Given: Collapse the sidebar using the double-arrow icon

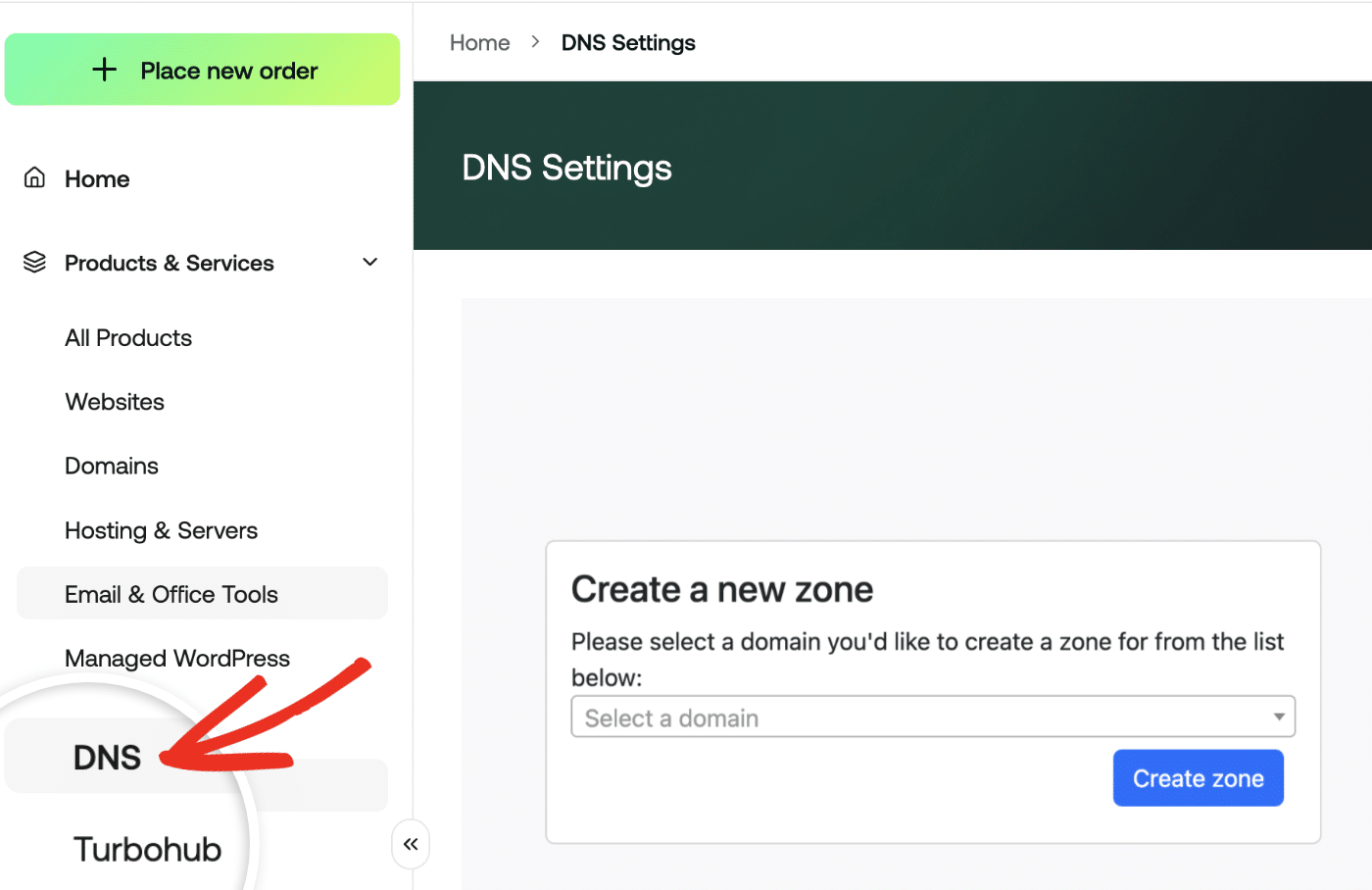Looking at the screenshot, I should coord(411,844).
